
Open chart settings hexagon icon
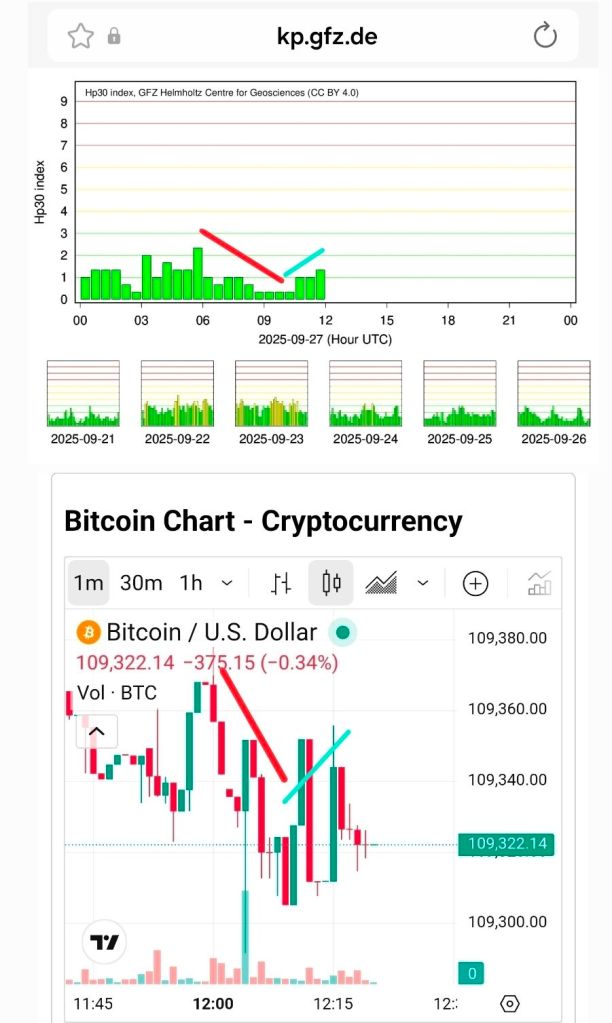(510, 1003)
